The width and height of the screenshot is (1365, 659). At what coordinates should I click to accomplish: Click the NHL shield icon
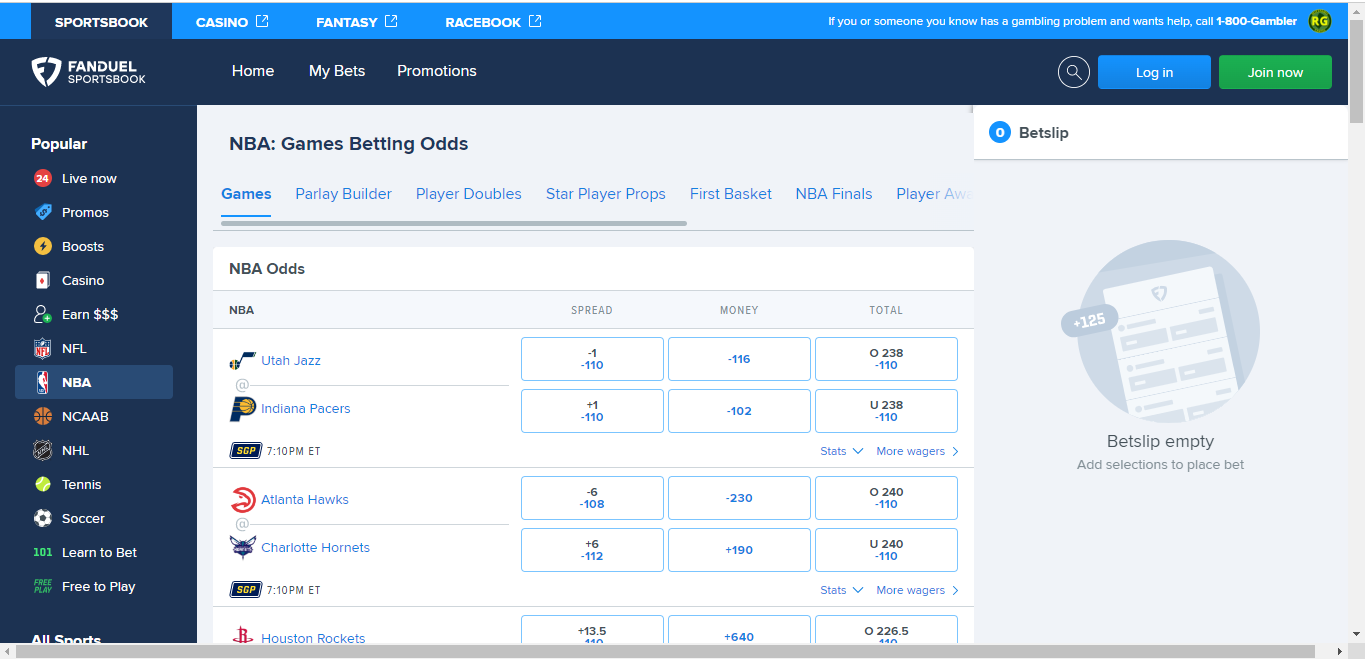tap(42, 450)
